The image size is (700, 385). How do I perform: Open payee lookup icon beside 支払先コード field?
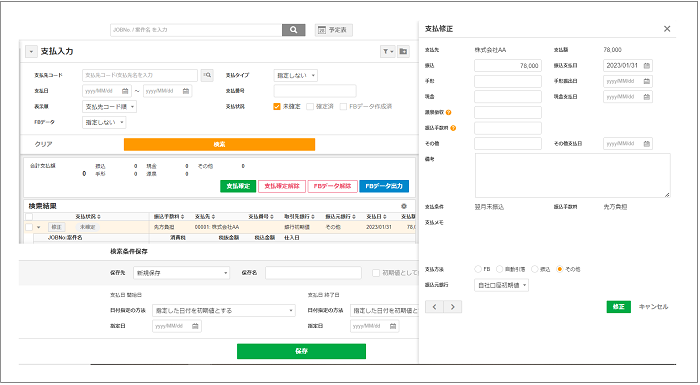207,75
